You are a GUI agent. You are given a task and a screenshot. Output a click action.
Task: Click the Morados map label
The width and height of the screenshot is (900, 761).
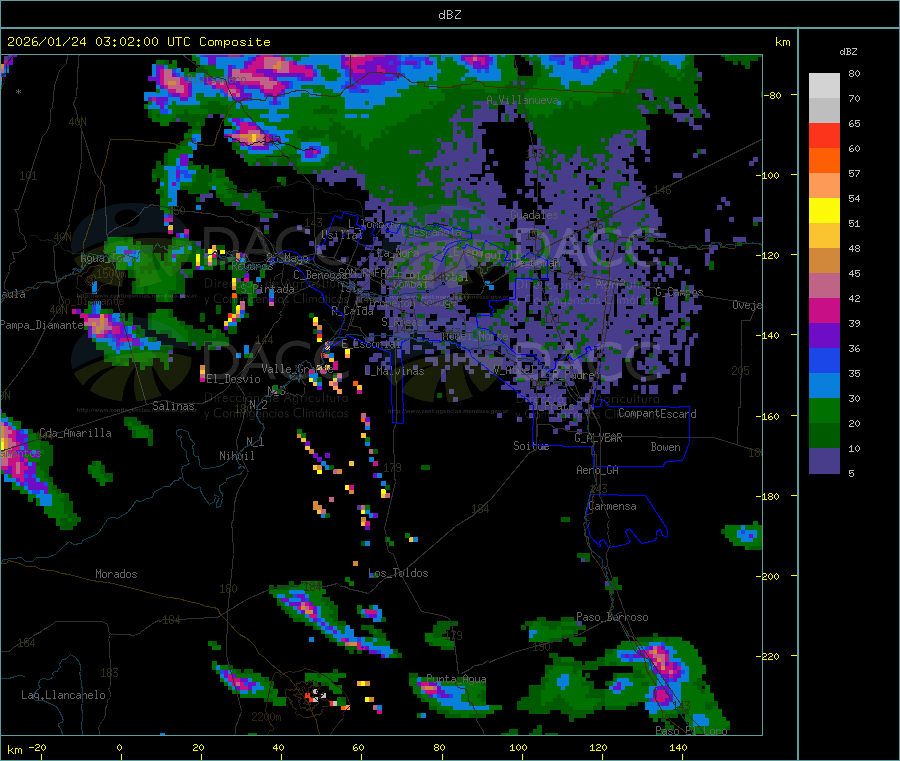point(116,574)
